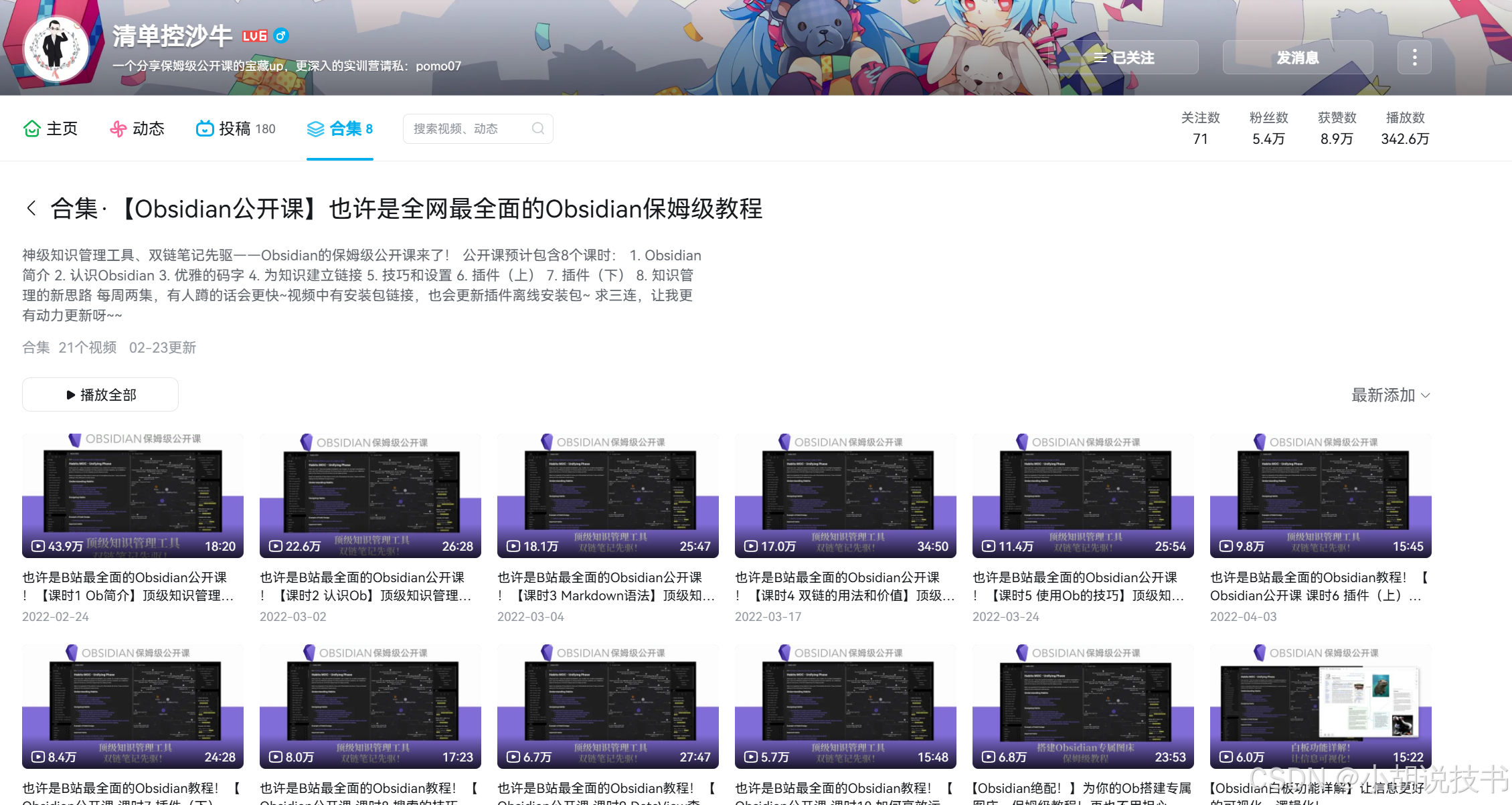Viewport: 1512px width, 805px height.
Task: Click the 课时4 双链的用法和价值 title
Action: point(845,586)
